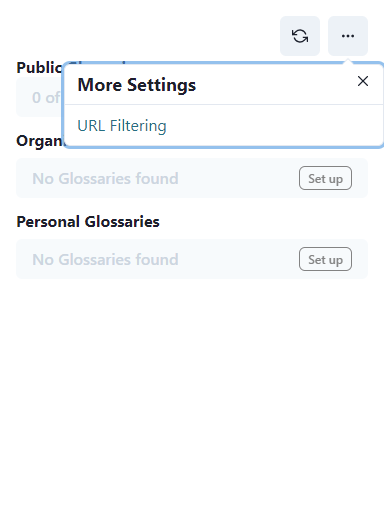Set up a Personal glossary

pos(325,259)
